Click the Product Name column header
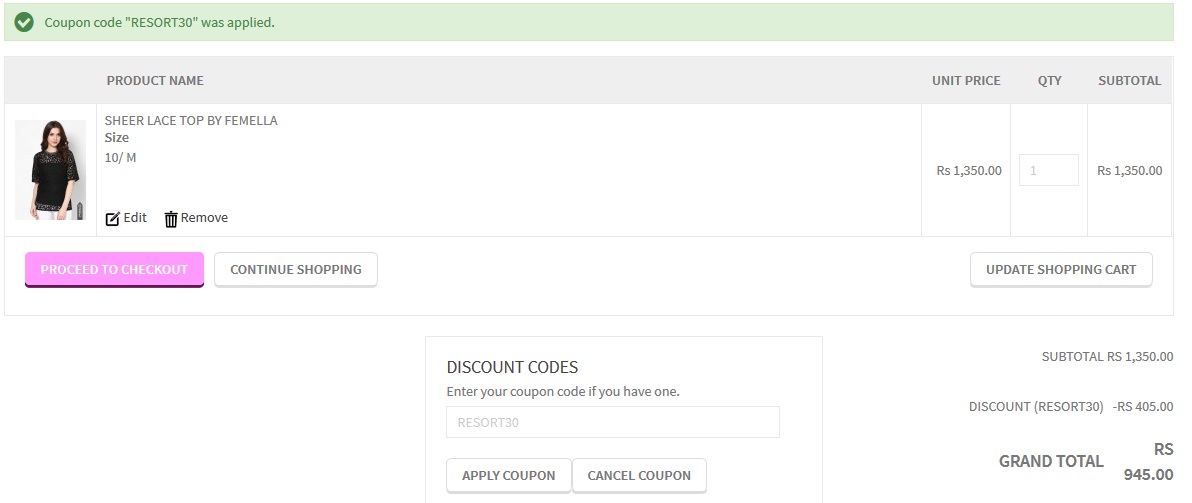This screenshot has width=1192, height=503. point(155,81)
